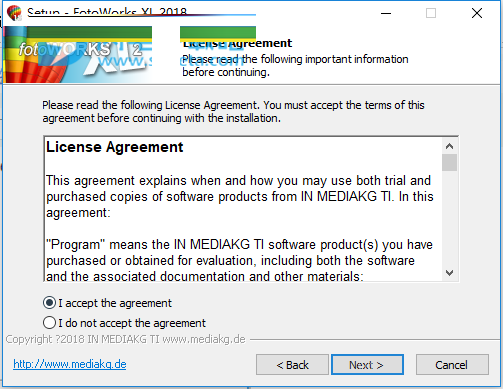Click the Copyright 2018 IN MEDIAKG TI text
503x389 pixels.
tap(125, 339)
